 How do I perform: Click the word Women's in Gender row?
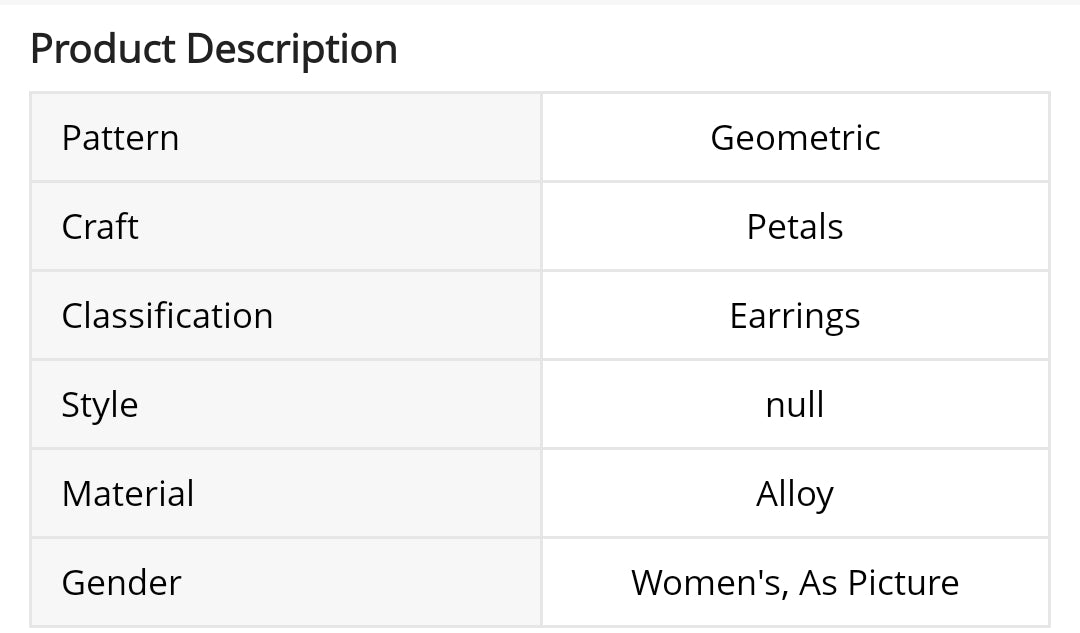coord(707,583)
